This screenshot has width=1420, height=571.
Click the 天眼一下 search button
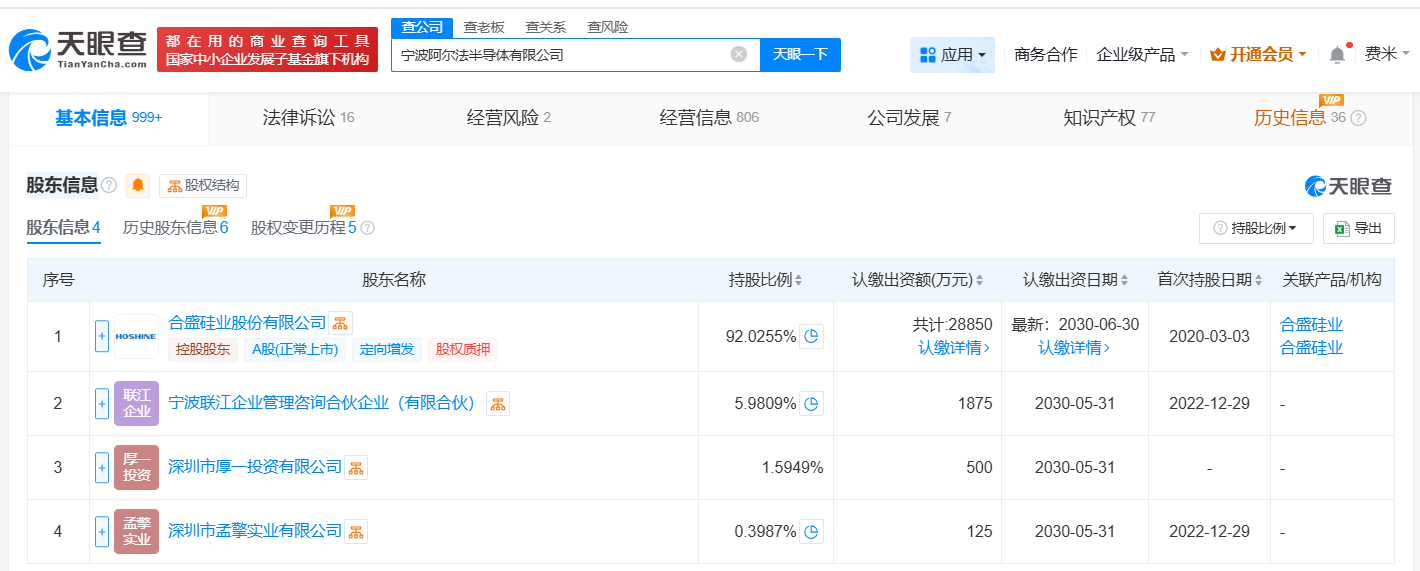click(x=800, y=55)
